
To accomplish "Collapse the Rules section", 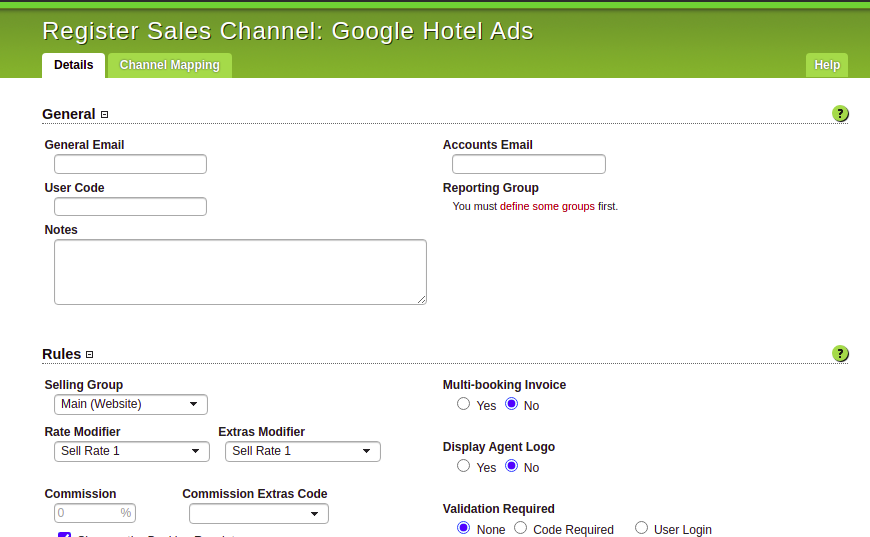I will pyautogui.click(x=89, y=354).
